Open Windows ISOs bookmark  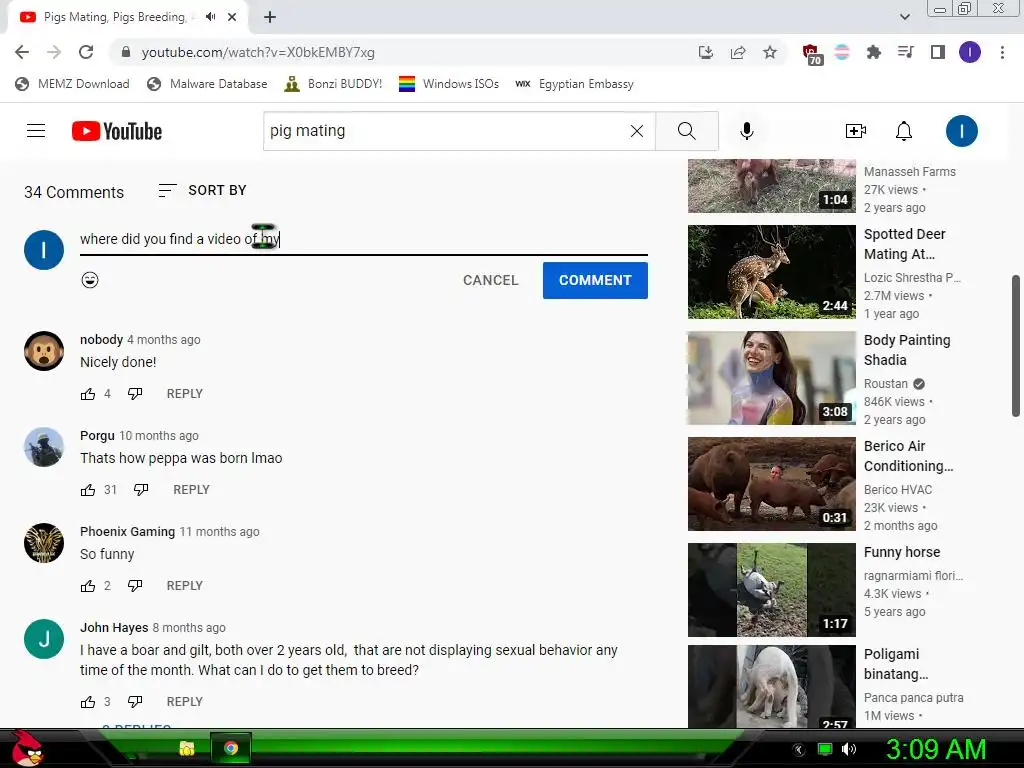(x=449, y=84)
